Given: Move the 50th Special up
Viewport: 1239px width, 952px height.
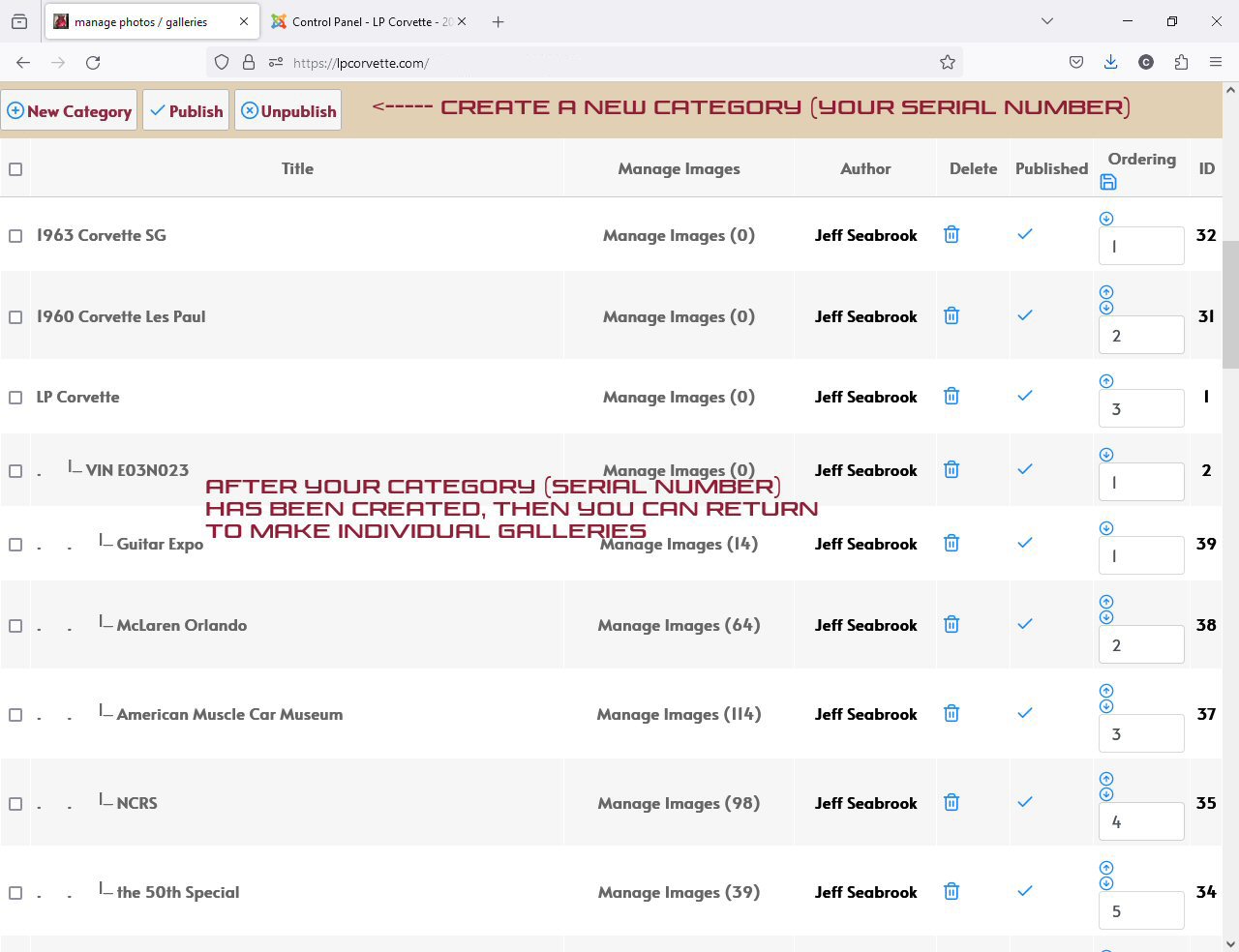Looking at the screenshot, I should tap(1106, 868).
